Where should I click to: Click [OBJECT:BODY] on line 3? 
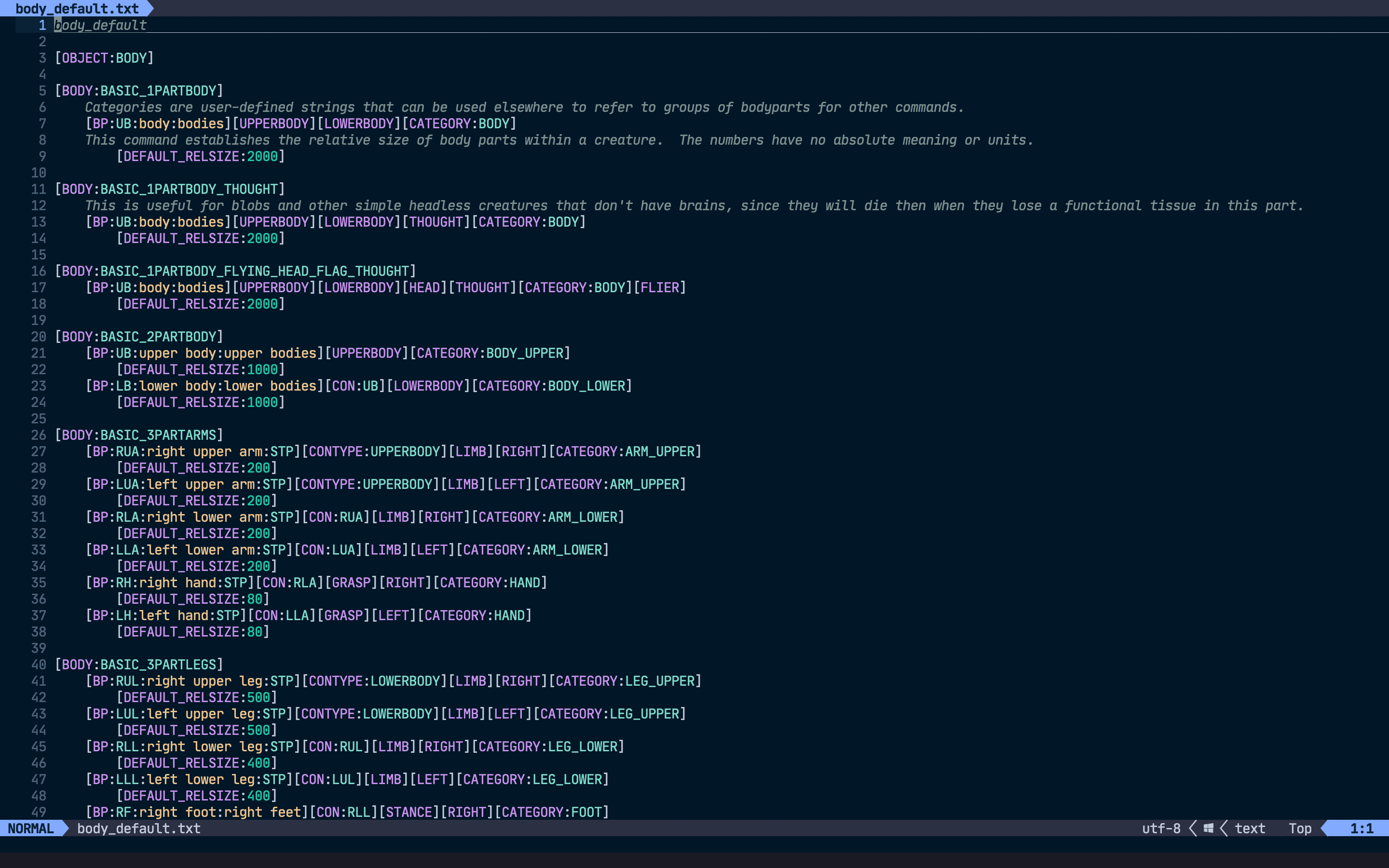105,58
